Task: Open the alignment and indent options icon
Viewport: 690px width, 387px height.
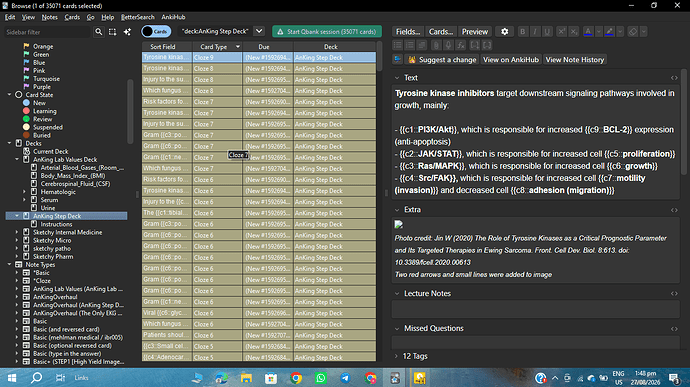Action: (x=422, y=45)
